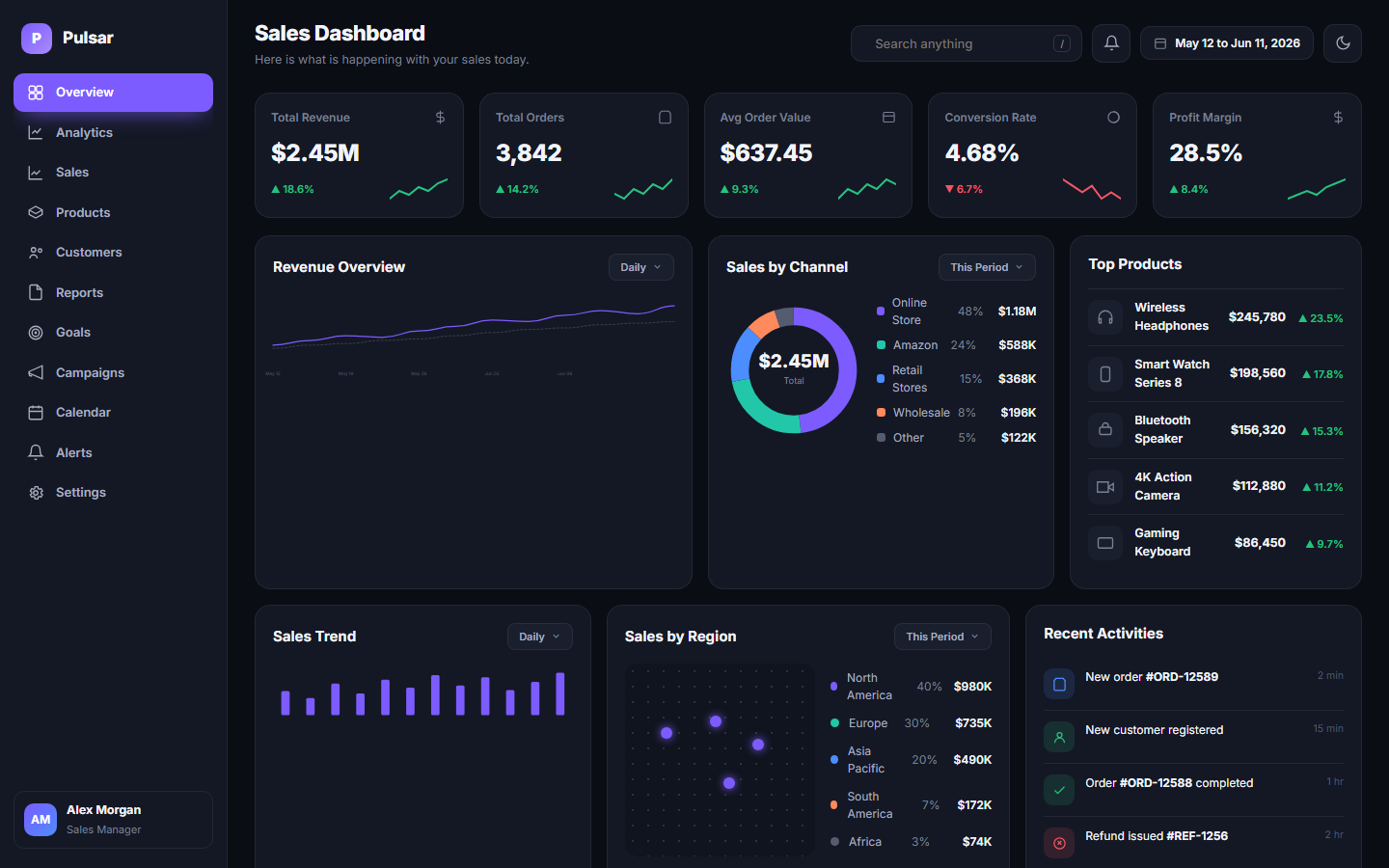Click AM avatar of Alex Morgan
Image resolution: width=1389 pixels, height=868 pixels.
click(x=41, y=820)
